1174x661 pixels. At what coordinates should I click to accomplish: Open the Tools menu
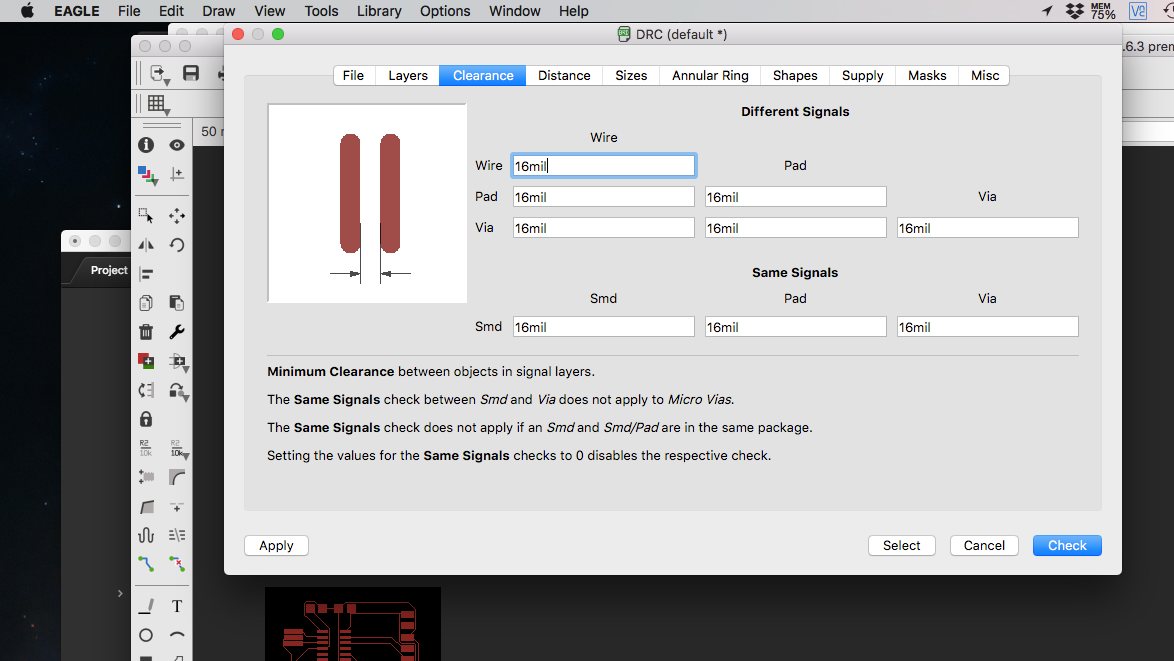point(321,11)
